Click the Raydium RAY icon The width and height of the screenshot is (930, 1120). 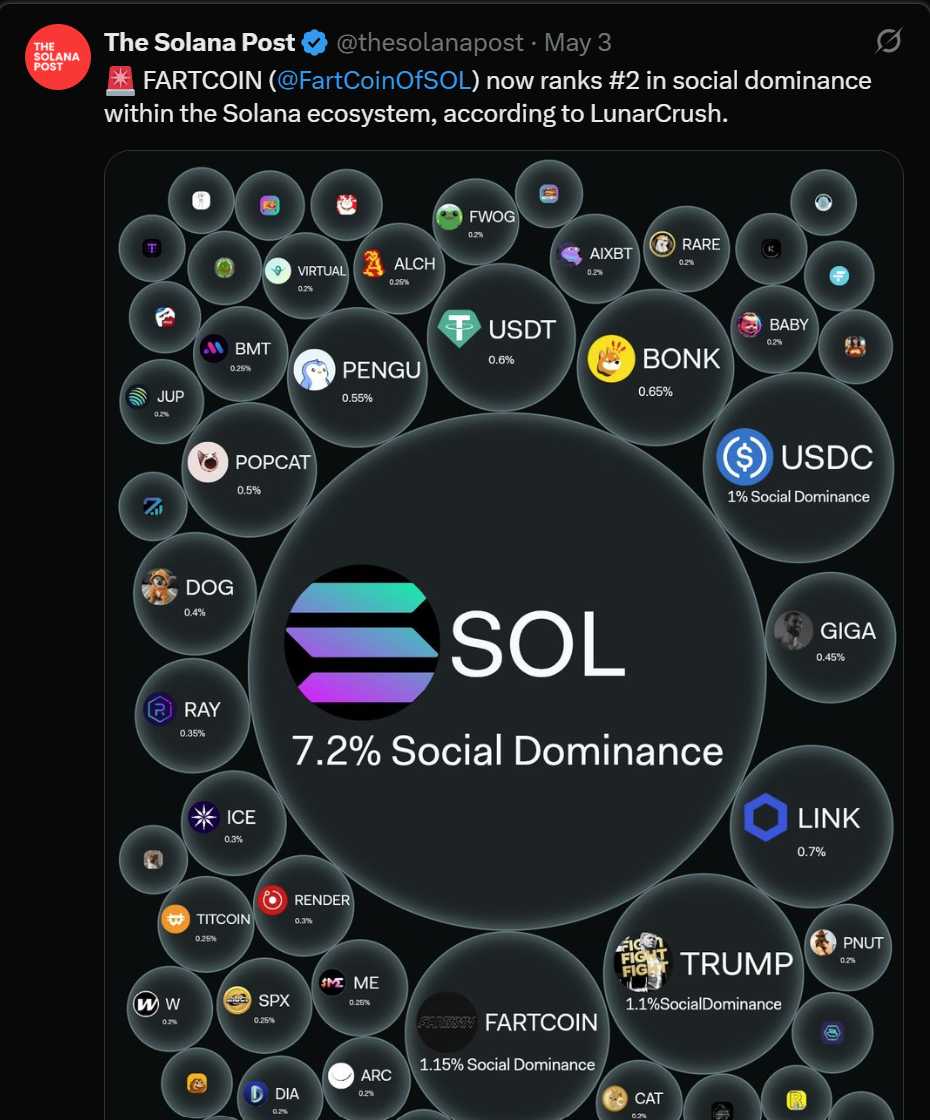pyautogui.click(x=160, y=709)
